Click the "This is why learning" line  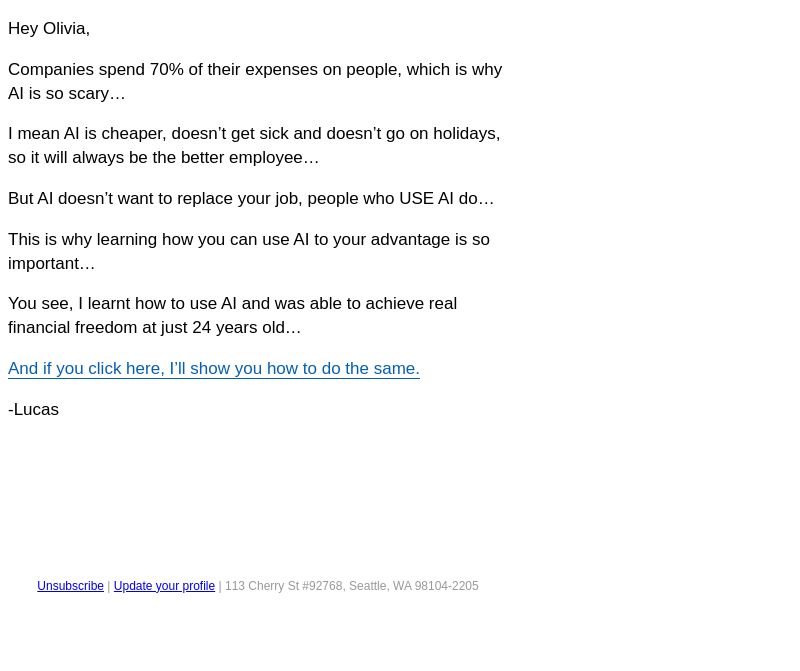pos(249,239)
